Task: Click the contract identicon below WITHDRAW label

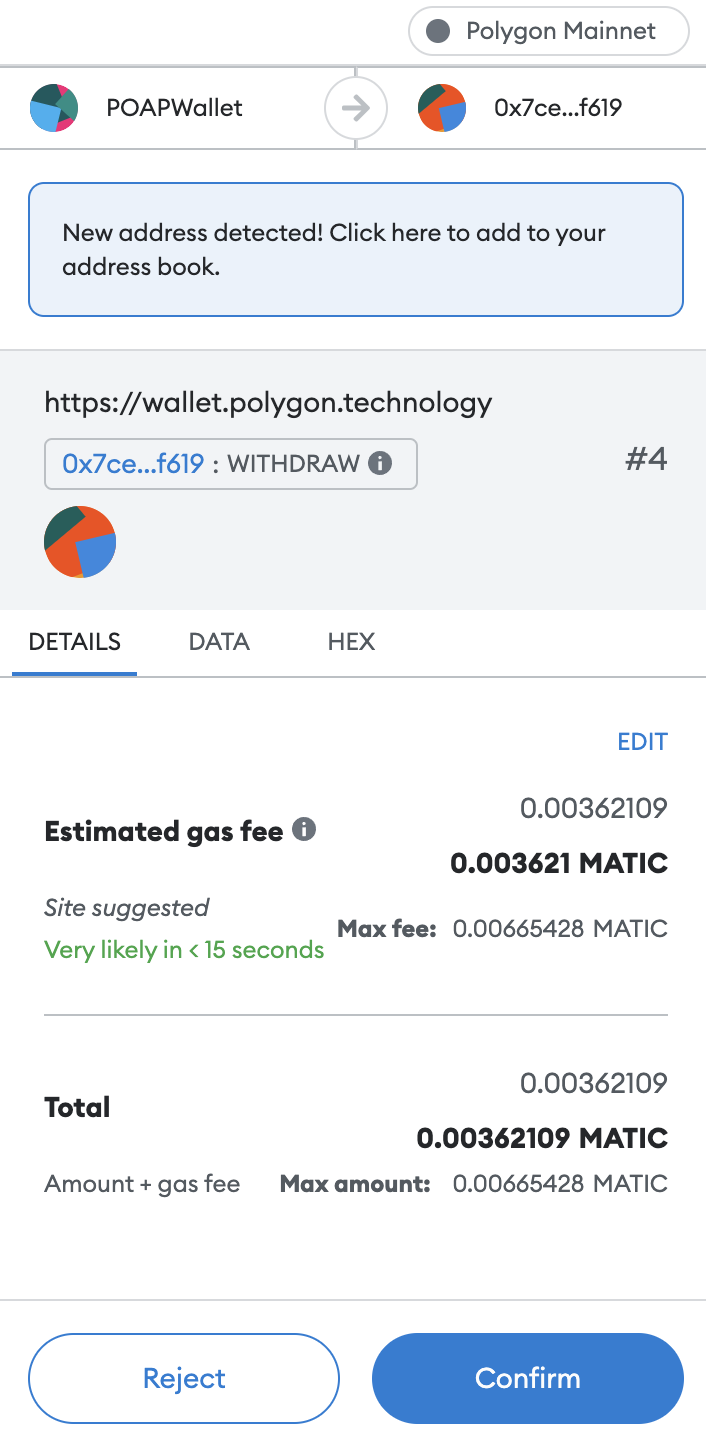Action: tap(80, 542)
